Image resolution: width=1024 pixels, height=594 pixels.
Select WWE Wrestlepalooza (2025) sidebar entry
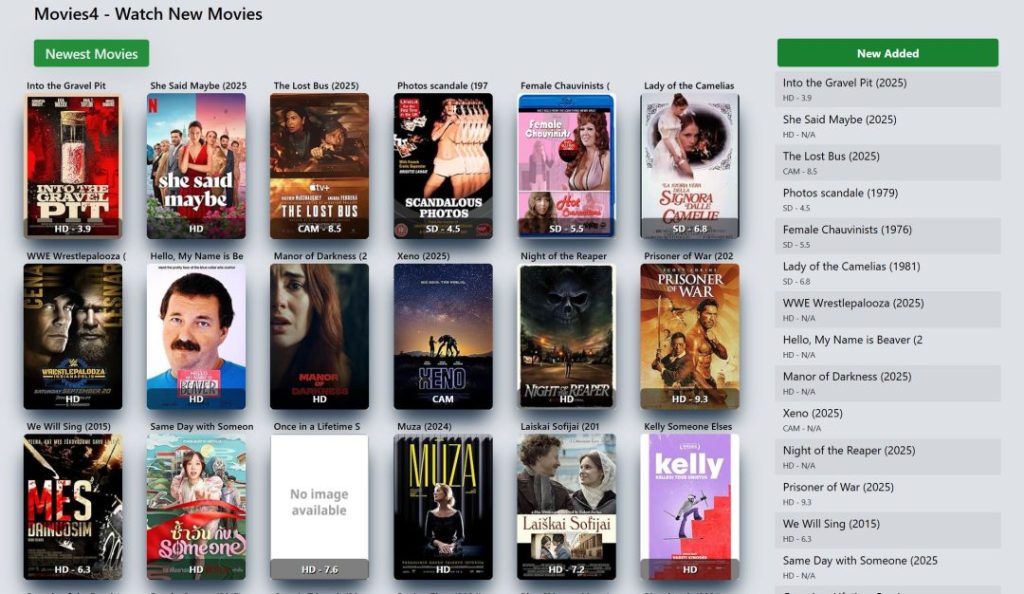pos(888,309)
